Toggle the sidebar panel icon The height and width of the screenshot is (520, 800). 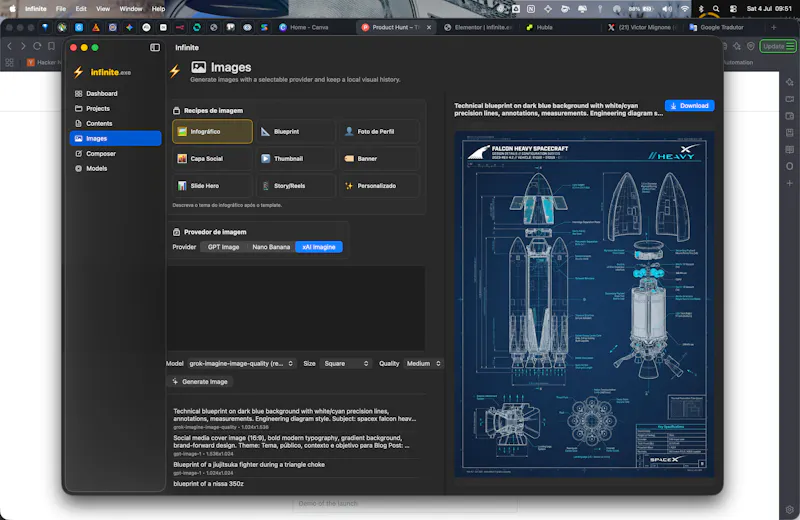[x=155, y=47]
